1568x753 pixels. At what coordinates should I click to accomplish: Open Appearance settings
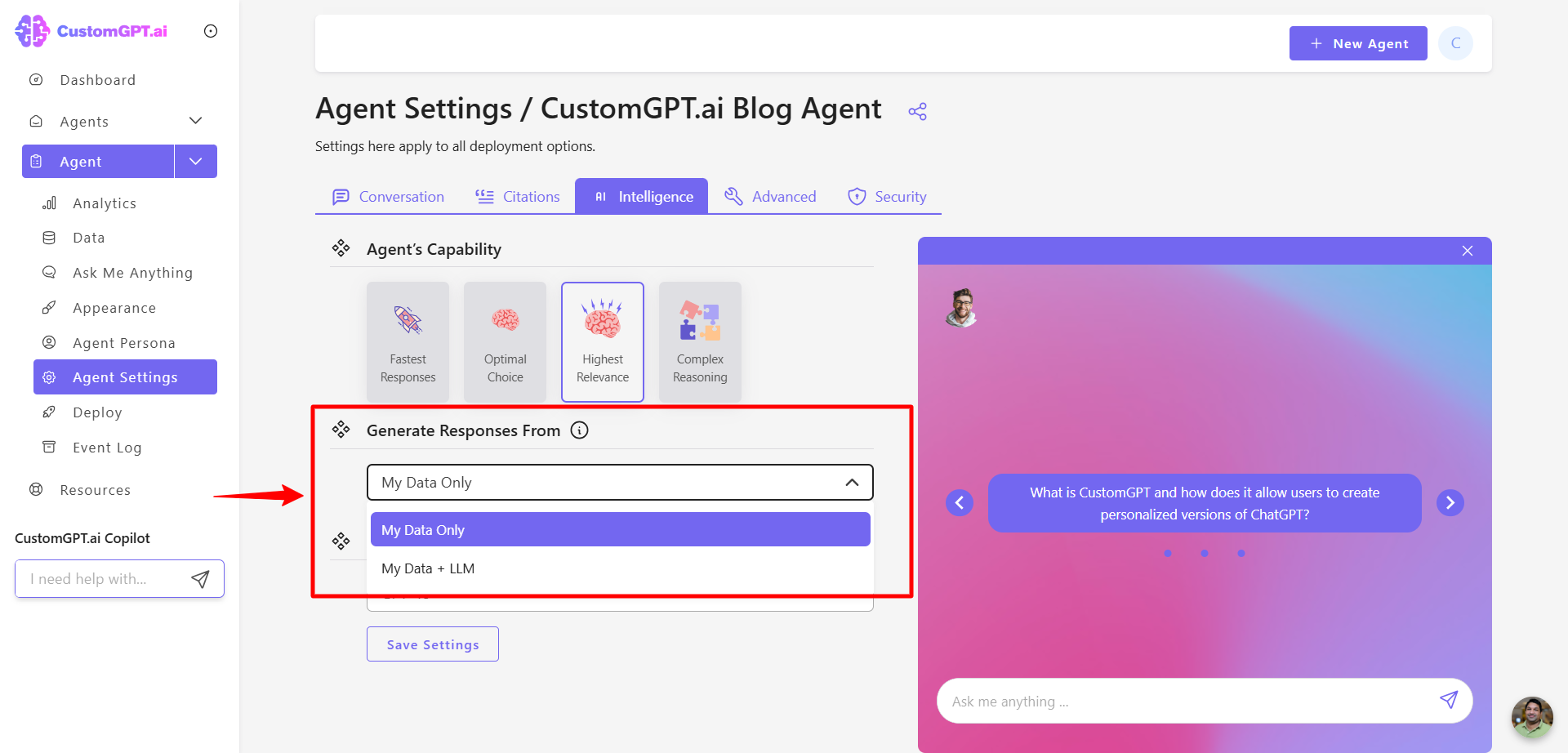tap(114, 308)
